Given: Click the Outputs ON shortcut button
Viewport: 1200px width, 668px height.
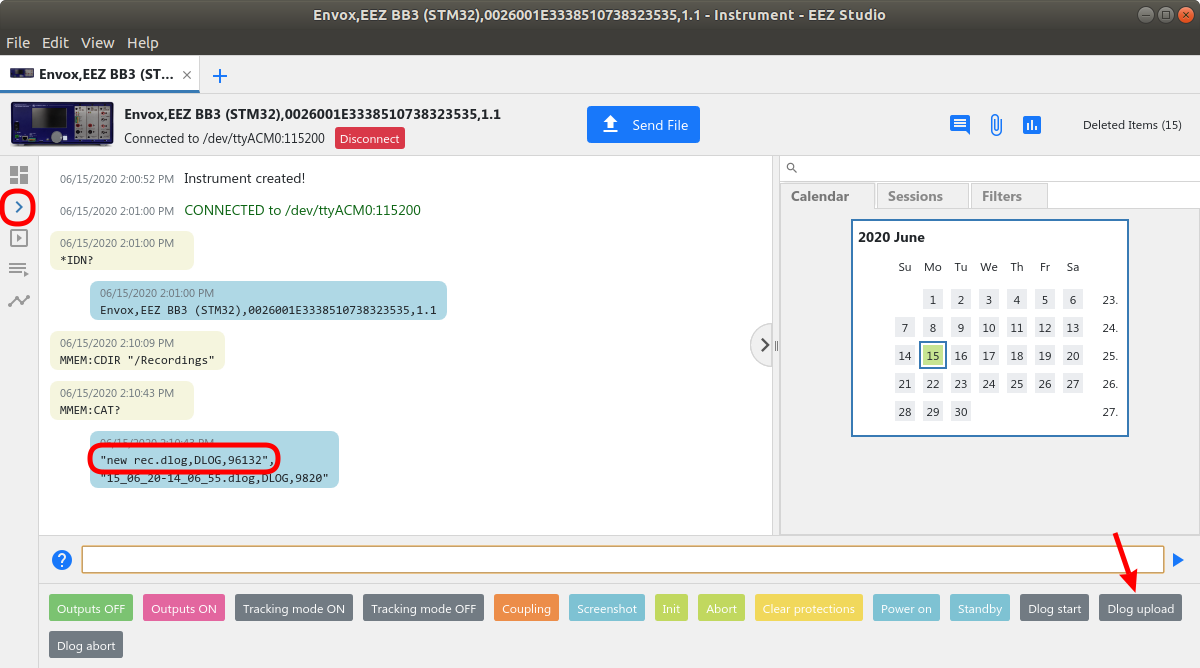Looking at the screenshot, I should coord(184,608).
